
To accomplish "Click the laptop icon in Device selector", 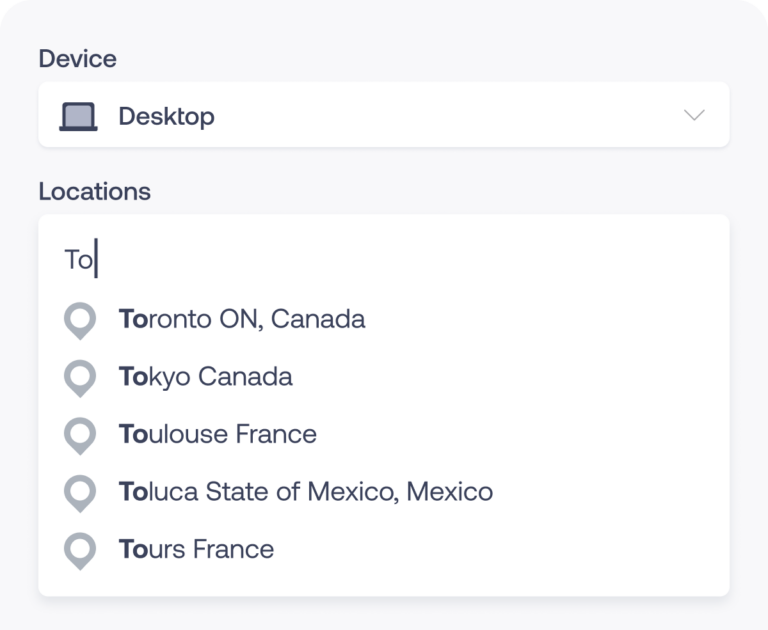I will click(79, 116).
